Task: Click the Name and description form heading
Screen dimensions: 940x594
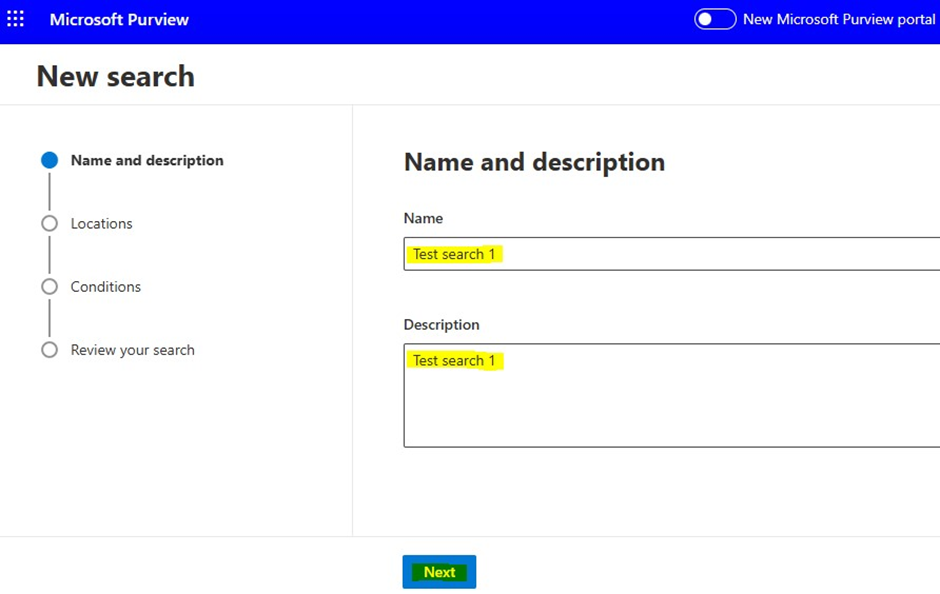Action: [x=534, y=162]
